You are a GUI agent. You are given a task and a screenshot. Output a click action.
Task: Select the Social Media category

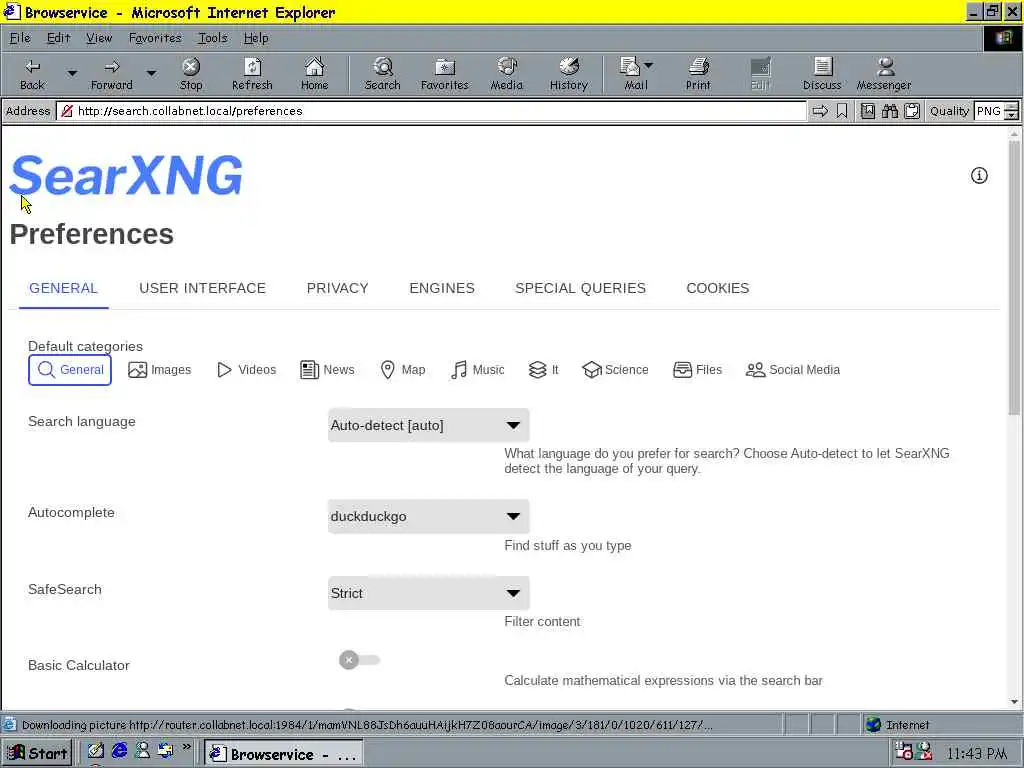pos(793,370)
